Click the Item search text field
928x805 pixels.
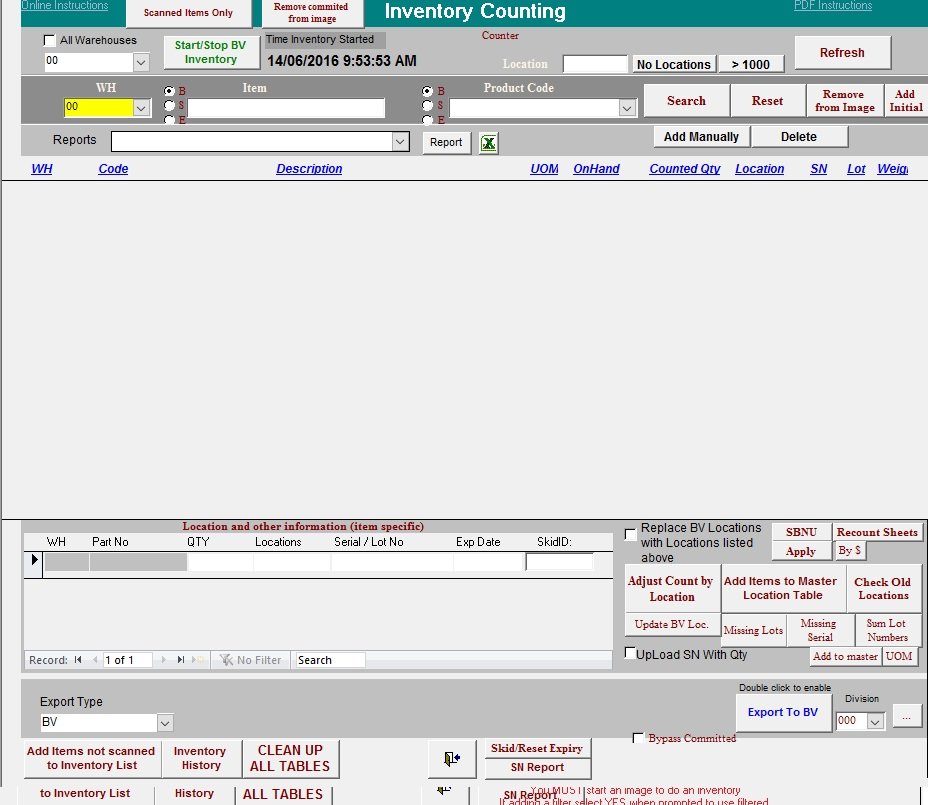(286, 108)
